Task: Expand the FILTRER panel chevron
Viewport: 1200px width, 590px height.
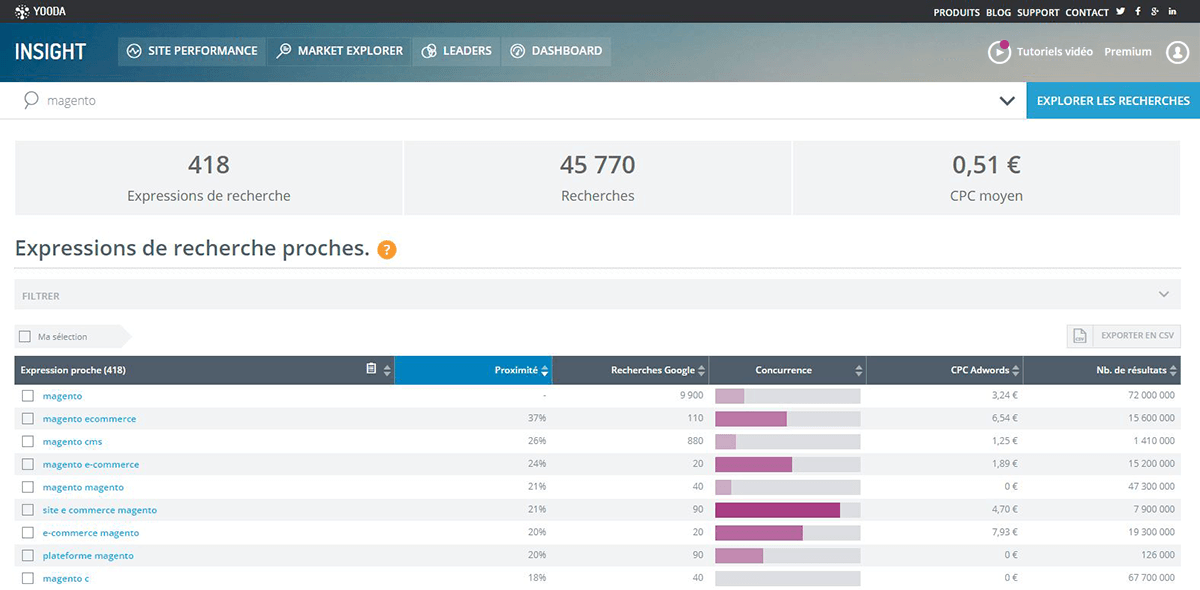Action: [x=1164, y=295]
